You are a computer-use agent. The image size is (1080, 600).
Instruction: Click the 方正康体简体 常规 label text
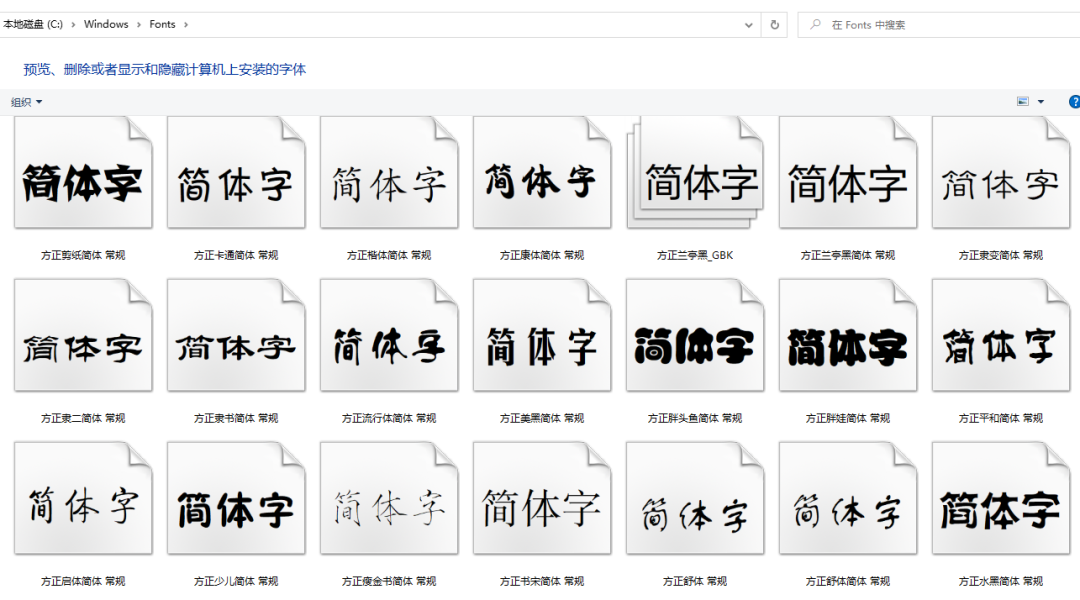coord(542,255)
